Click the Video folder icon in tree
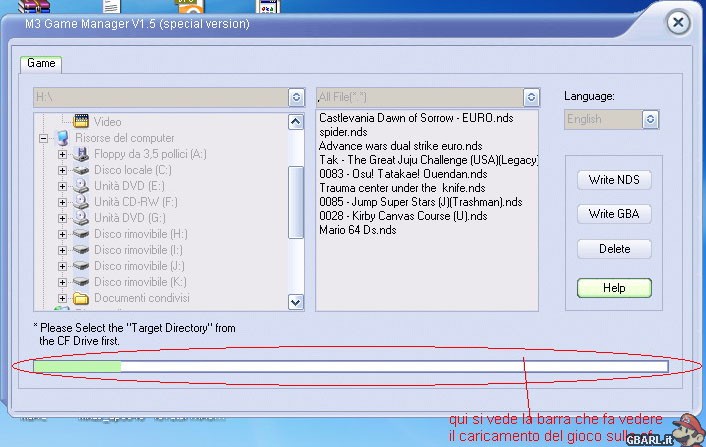 pyautogui.click(x=81, y=121)
